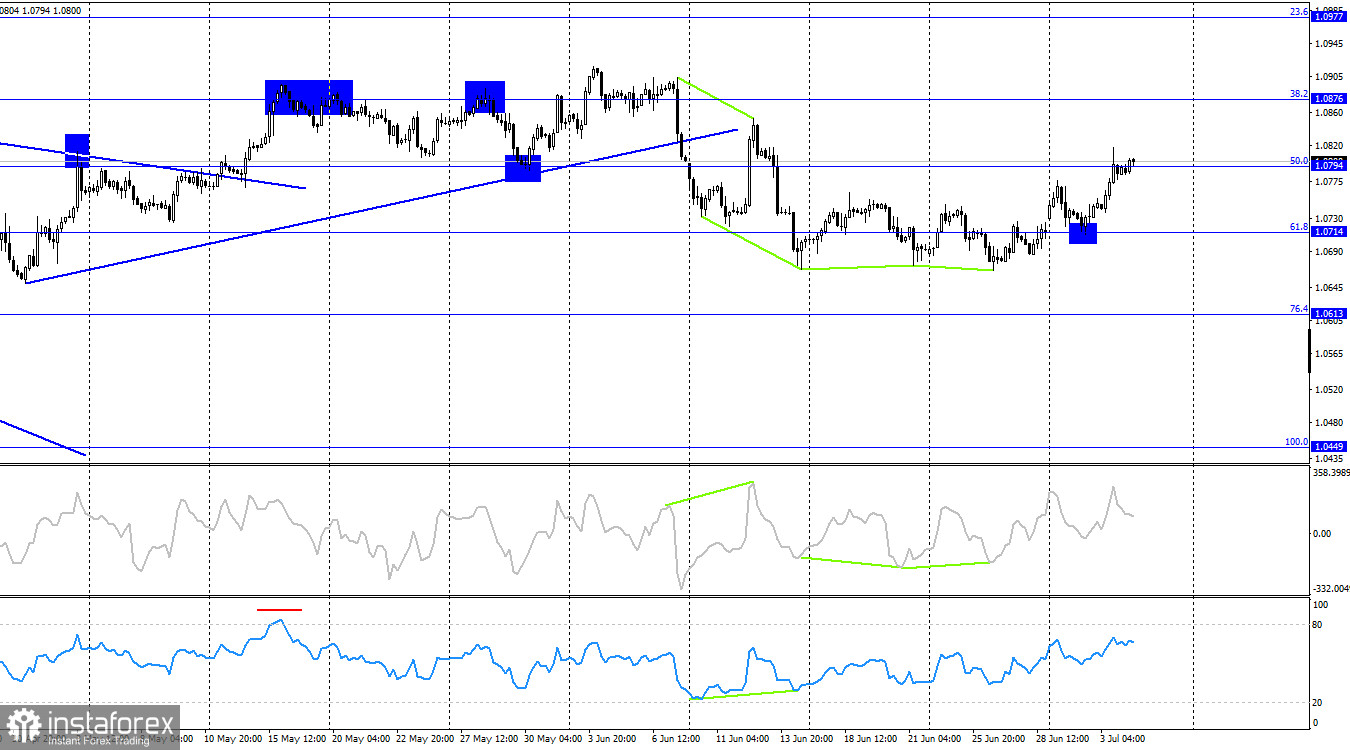The height and width of the screenshot is (750, 1350).
Task: Click the 11 Jun 04:00 time label
Action: [743, 739]
